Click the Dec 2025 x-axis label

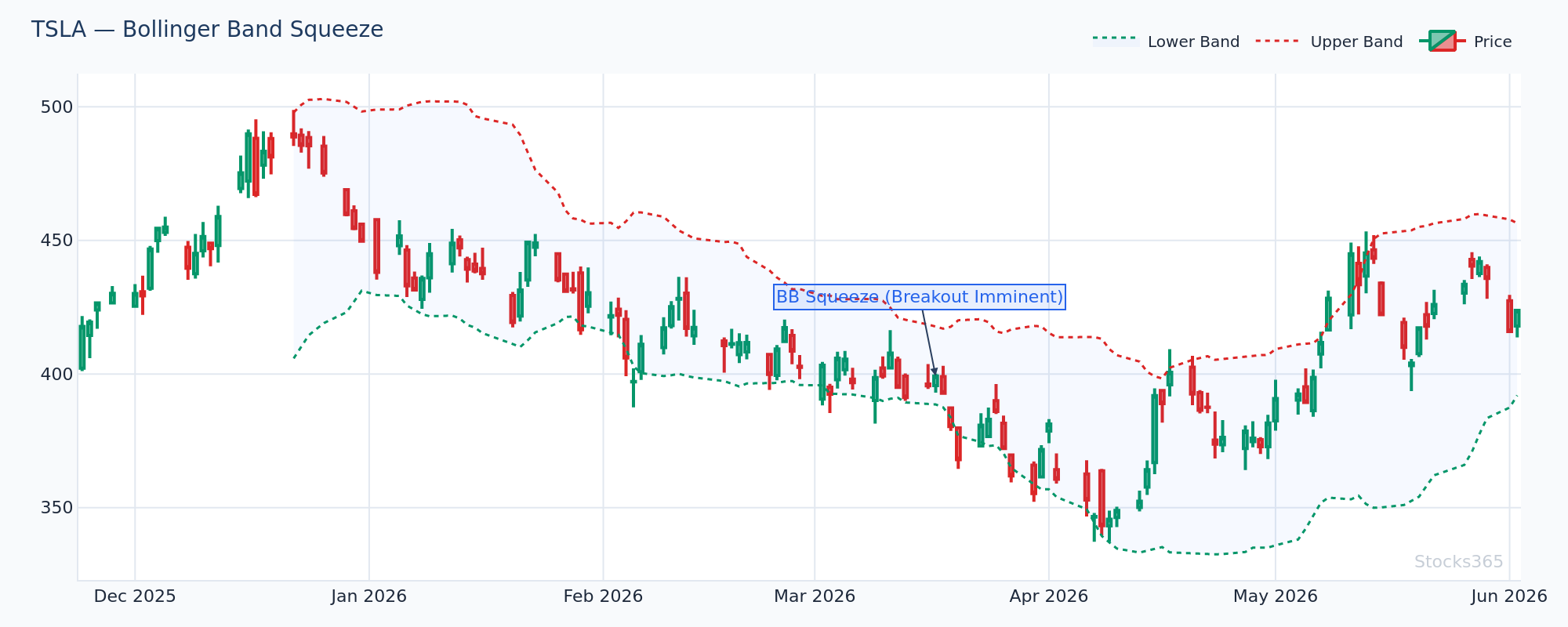tap(135, 596)
